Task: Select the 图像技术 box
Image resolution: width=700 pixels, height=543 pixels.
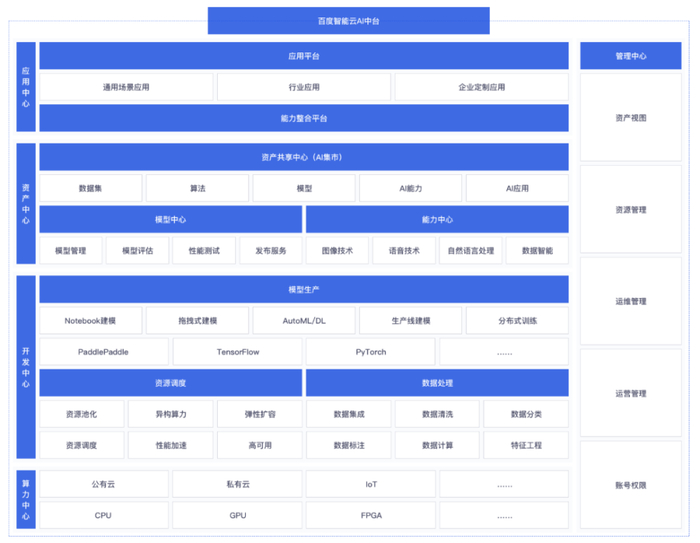Action: tap(338, 251)
